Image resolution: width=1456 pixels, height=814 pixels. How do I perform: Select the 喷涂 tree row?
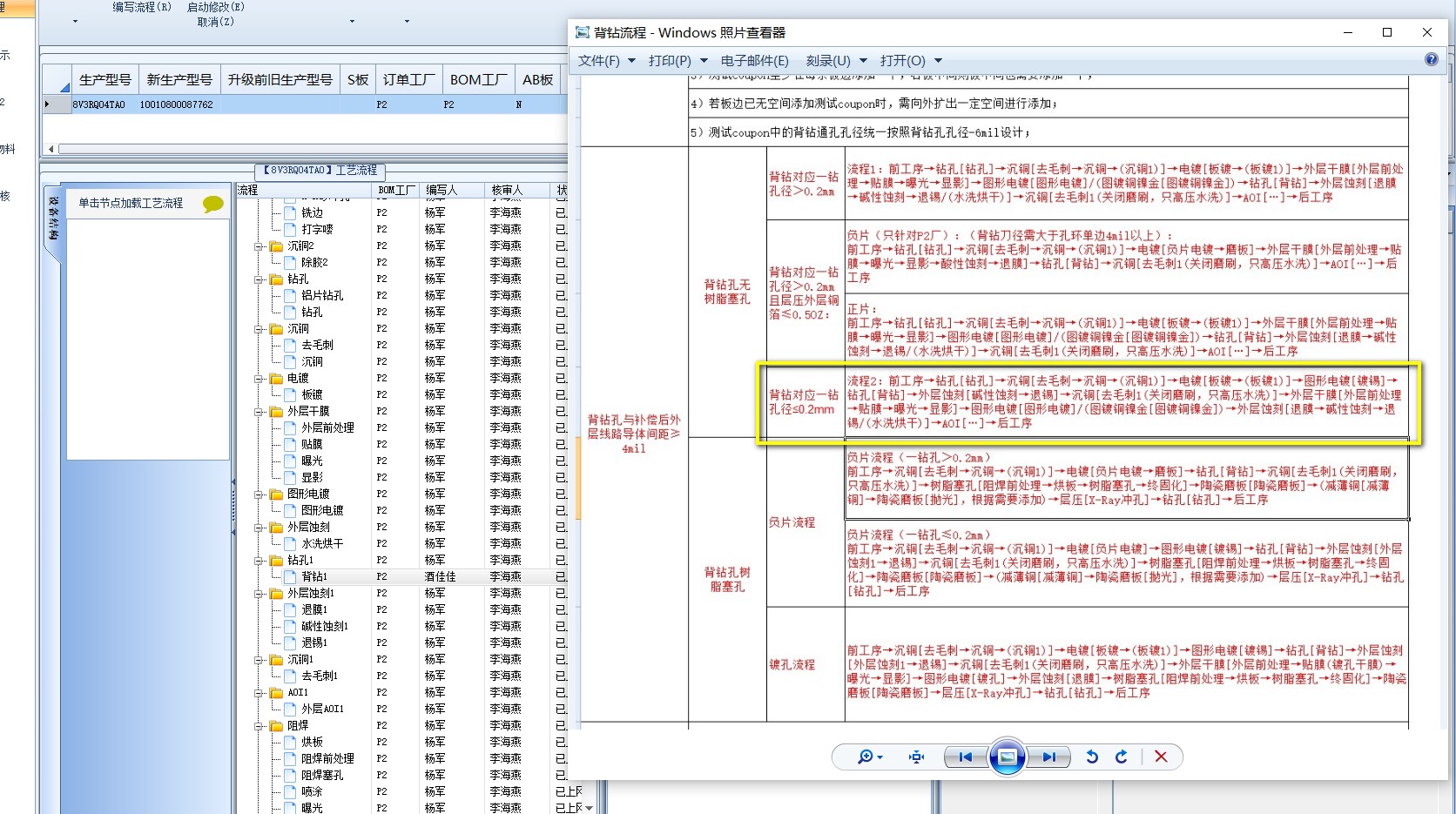coord(312,792)
